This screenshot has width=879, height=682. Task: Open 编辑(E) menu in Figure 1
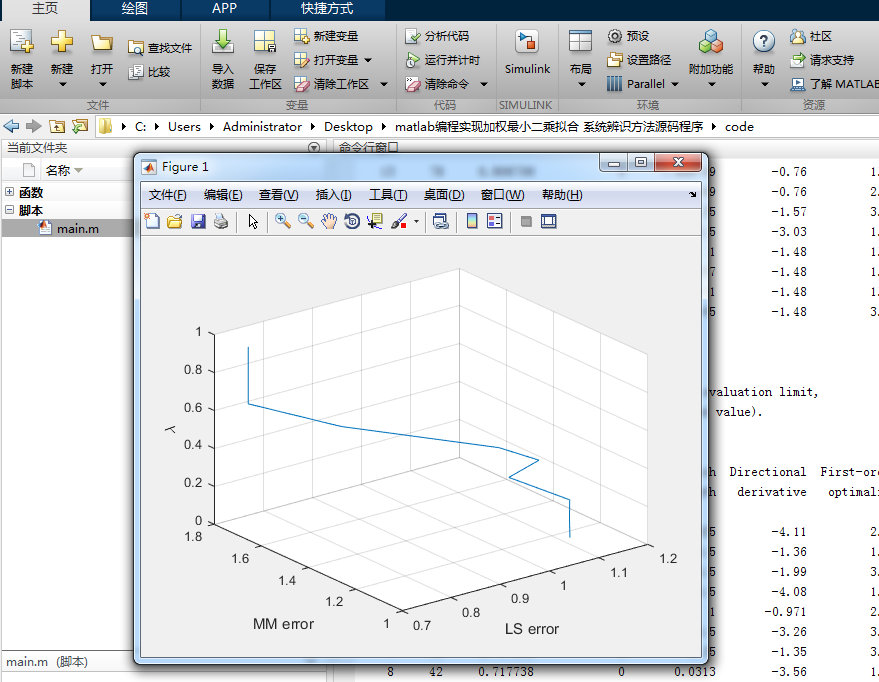point(223,195)
